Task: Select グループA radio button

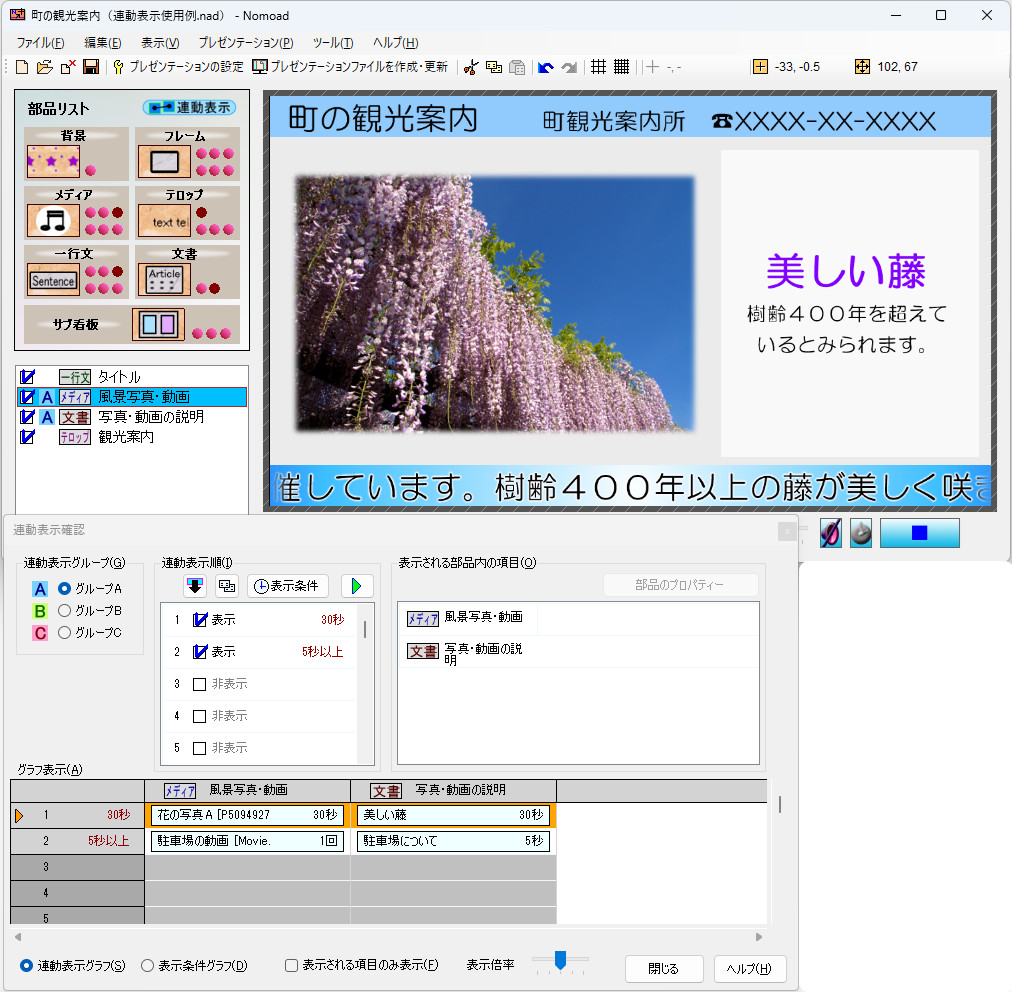Action: pos(65,589)
